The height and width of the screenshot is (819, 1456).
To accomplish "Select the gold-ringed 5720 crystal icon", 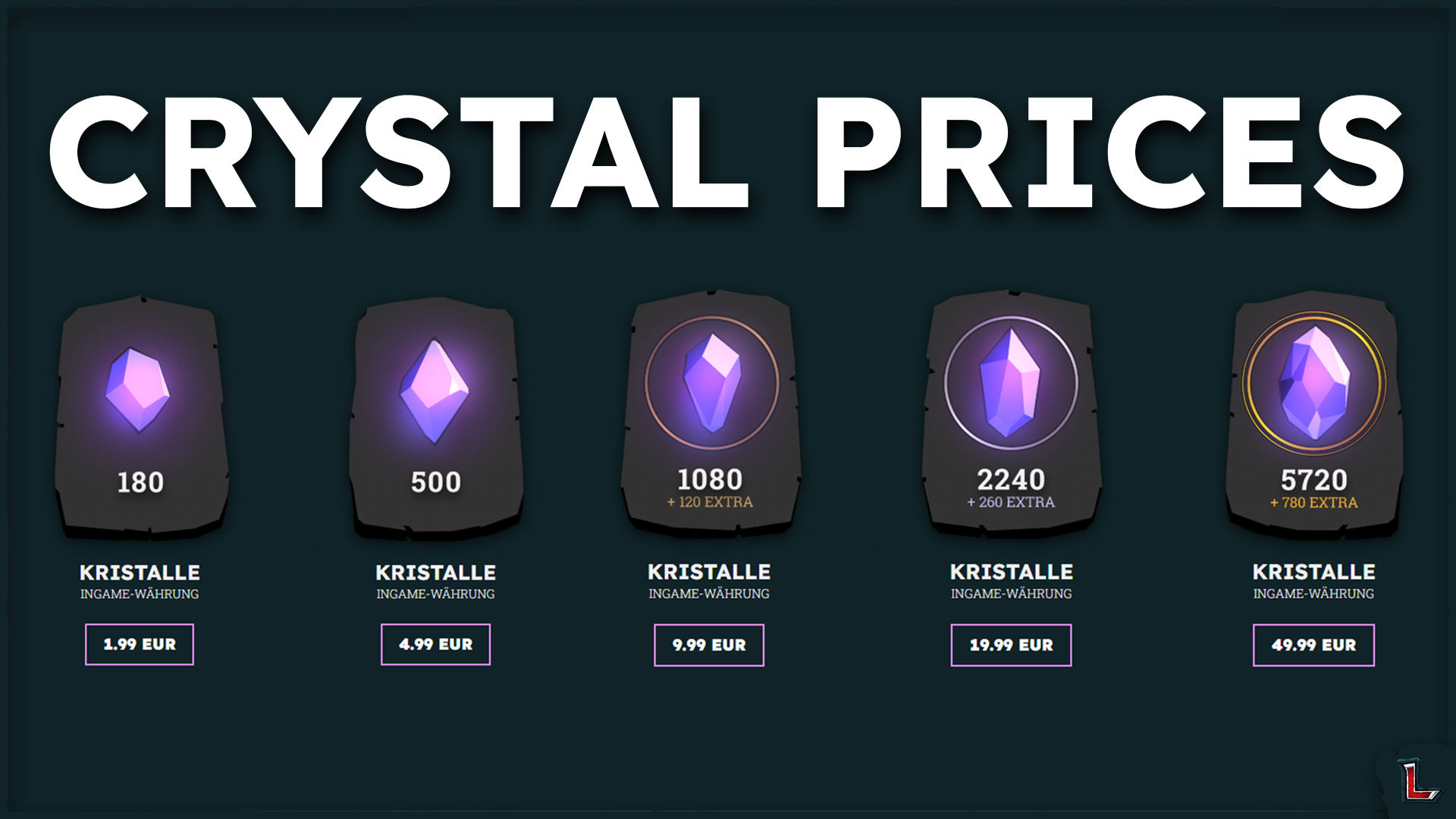I will click(x=1314, y=383).
